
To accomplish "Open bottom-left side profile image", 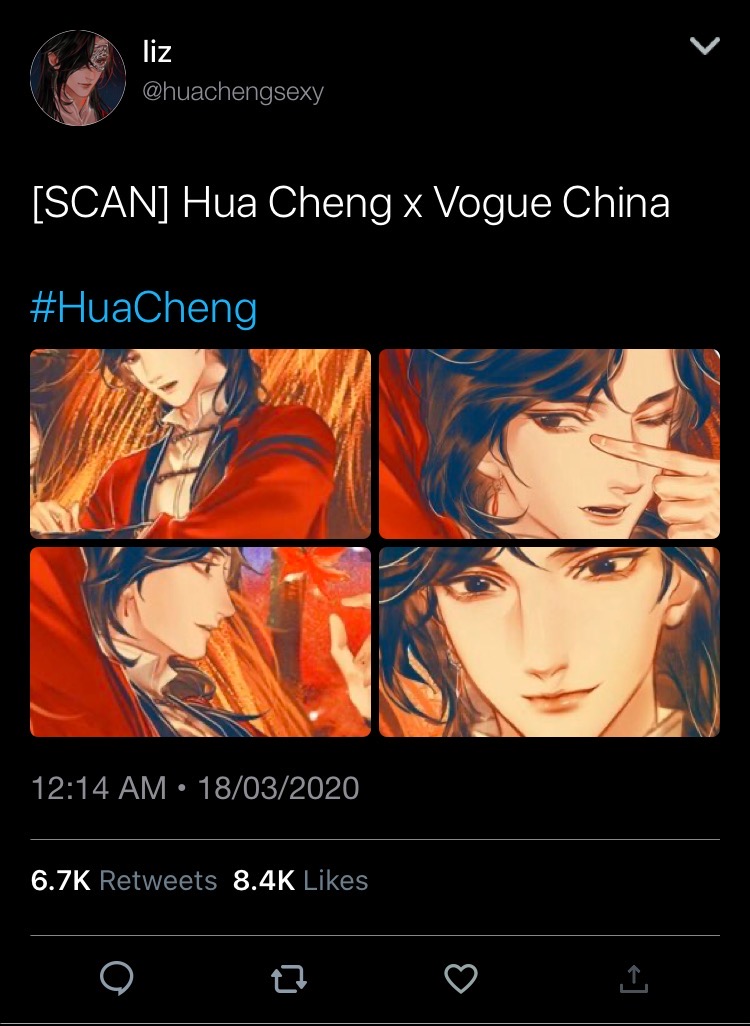I will coord(200,642).
